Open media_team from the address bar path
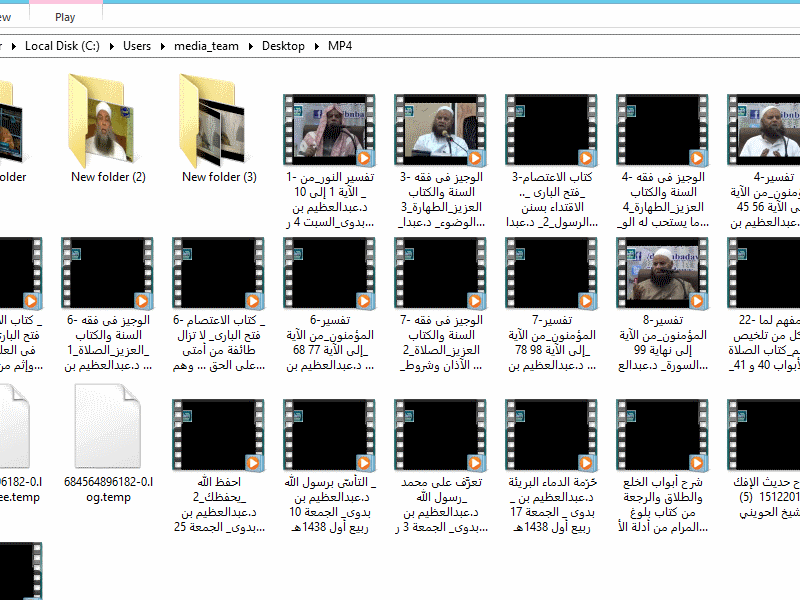The width and height of the screenshot is (800, 600). tap(206, 46)
